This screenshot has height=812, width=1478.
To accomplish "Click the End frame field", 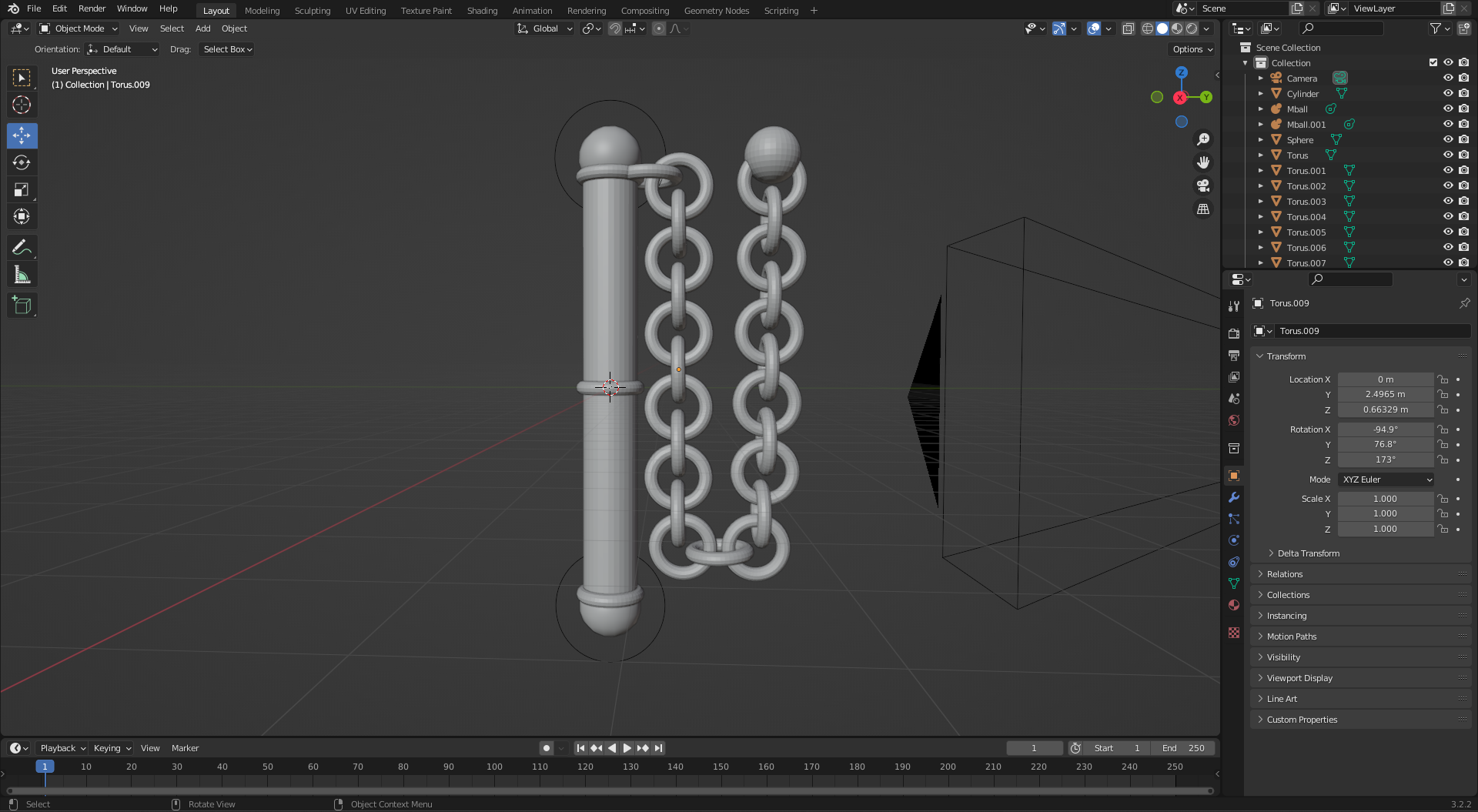I will click(x=1183, y=748).
